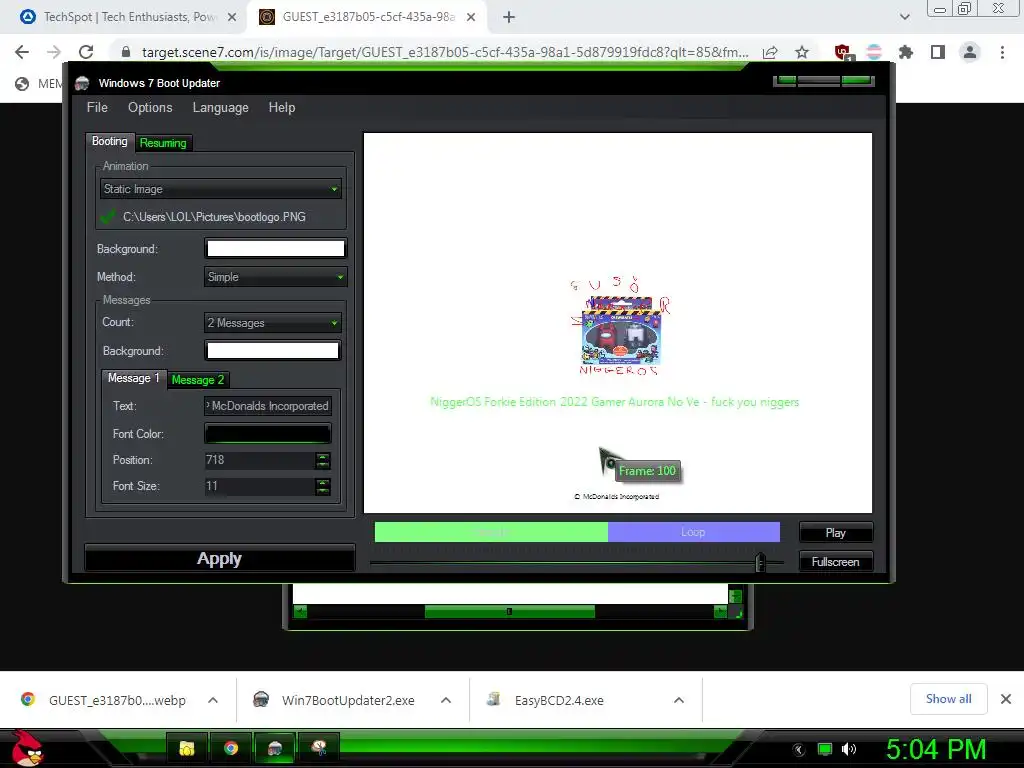Screen dimensions: 1024x768
Task: Open the Options menu
Action: [x=150, y=108]
